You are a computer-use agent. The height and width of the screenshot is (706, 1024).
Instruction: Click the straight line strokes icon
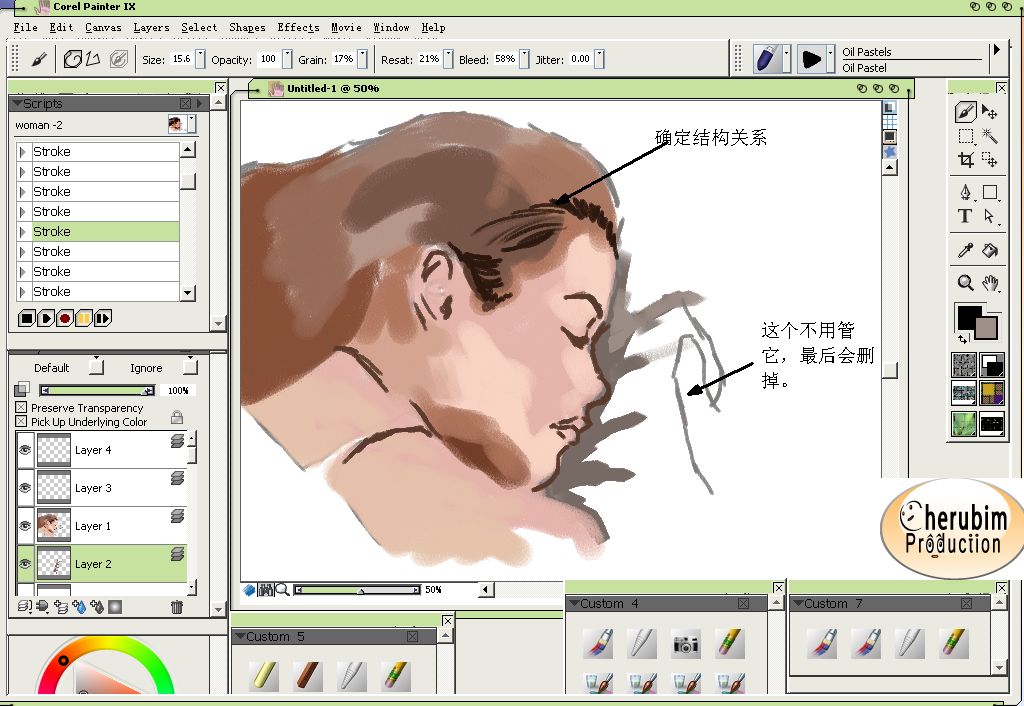pos(93,59)
